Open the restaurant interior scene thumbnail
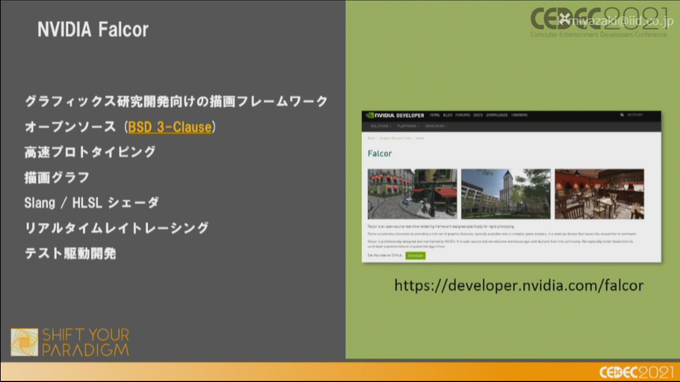The width and height of the screenshot is (680, 382). [x=599, y=194]
